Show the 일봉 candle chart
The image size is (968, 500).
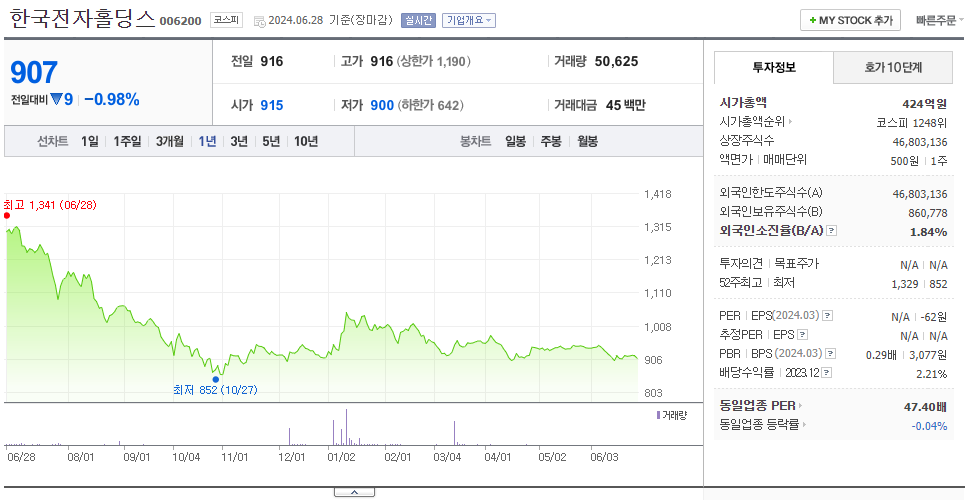[x=515, y=141]
